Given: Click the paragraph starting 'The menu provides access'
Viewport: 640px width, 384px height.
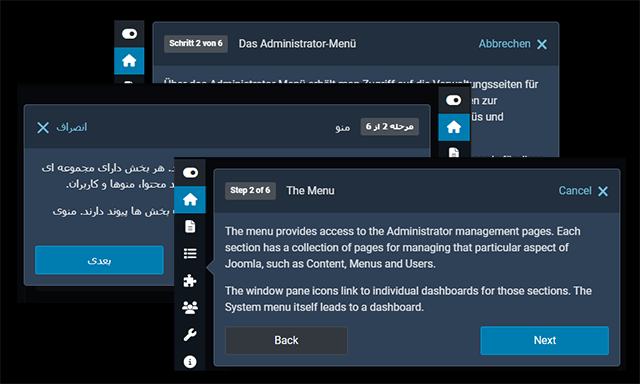Looking at the screenshot, I should pos(402,248).
